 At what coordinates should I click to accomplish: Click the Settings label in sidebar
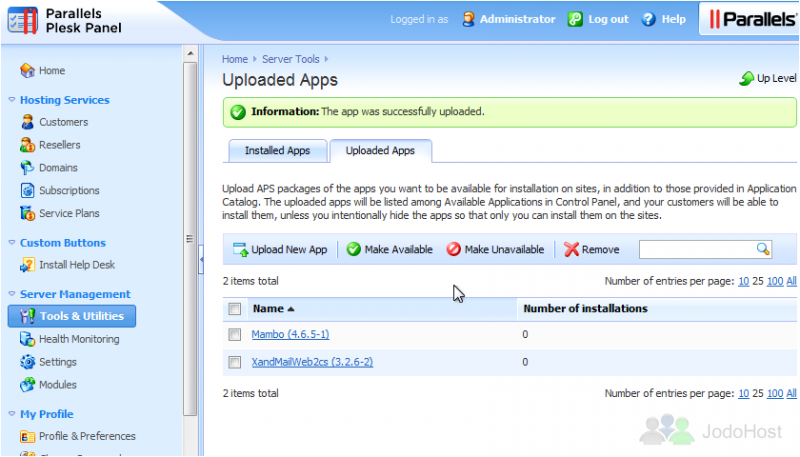coord(58,362)
